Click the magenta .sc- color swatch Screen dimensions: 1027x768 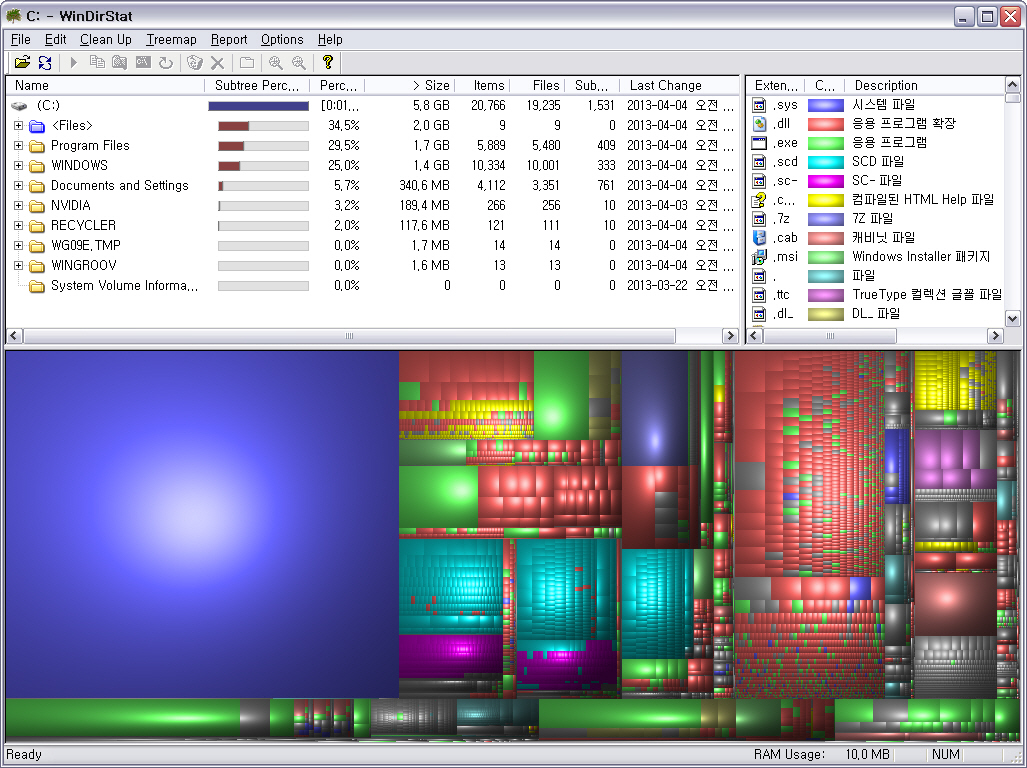(x=825, y=181)
